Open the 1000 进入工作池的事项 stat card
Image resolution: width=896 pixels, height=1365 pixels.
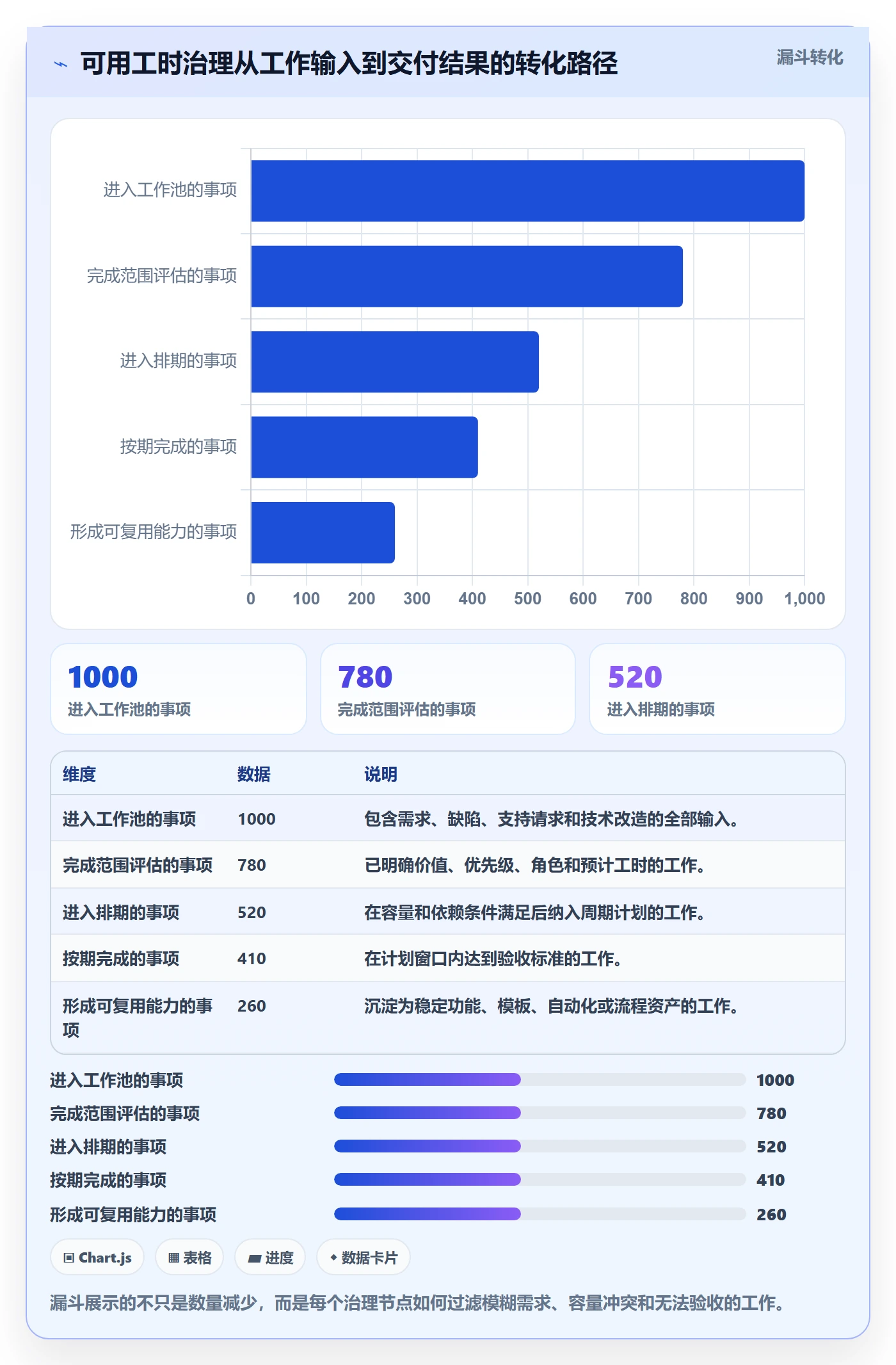[x=179, y=689]
